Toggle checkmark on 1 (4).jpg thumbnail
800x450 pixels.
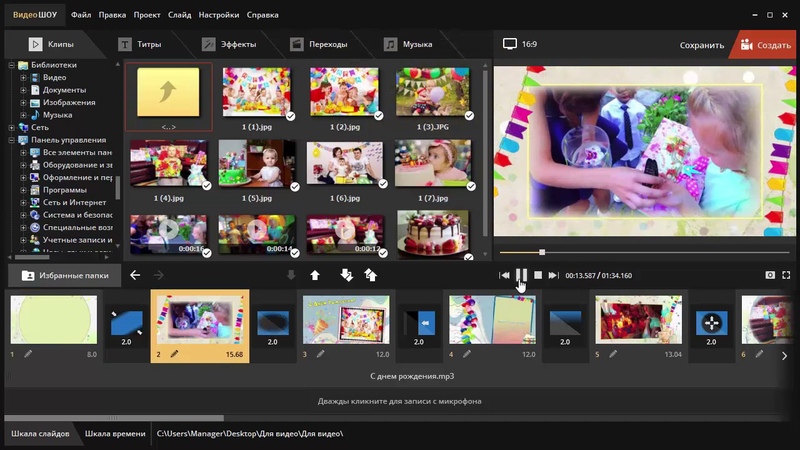(x=206, y=185)
